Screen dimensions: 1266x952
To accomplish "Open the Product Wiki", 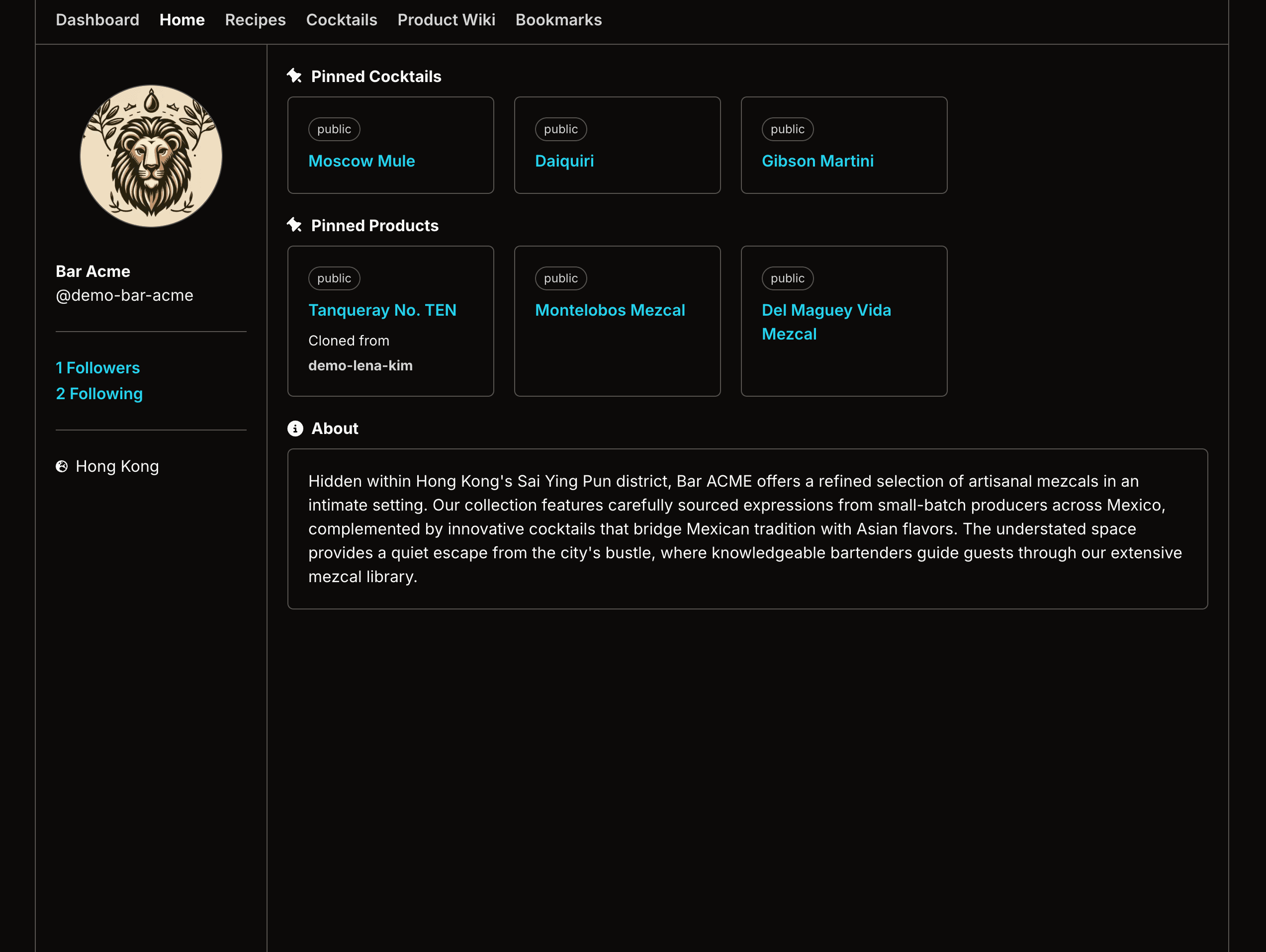I will 447,20.
